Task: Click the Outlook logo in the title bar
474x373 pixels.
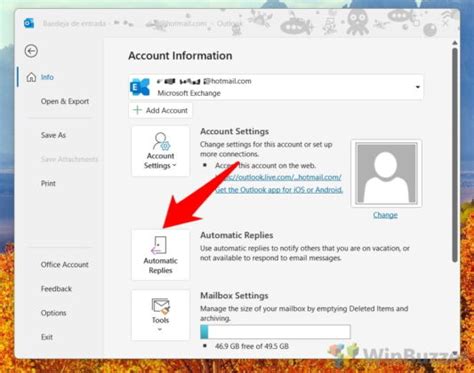Action: [x=29, y=23]
